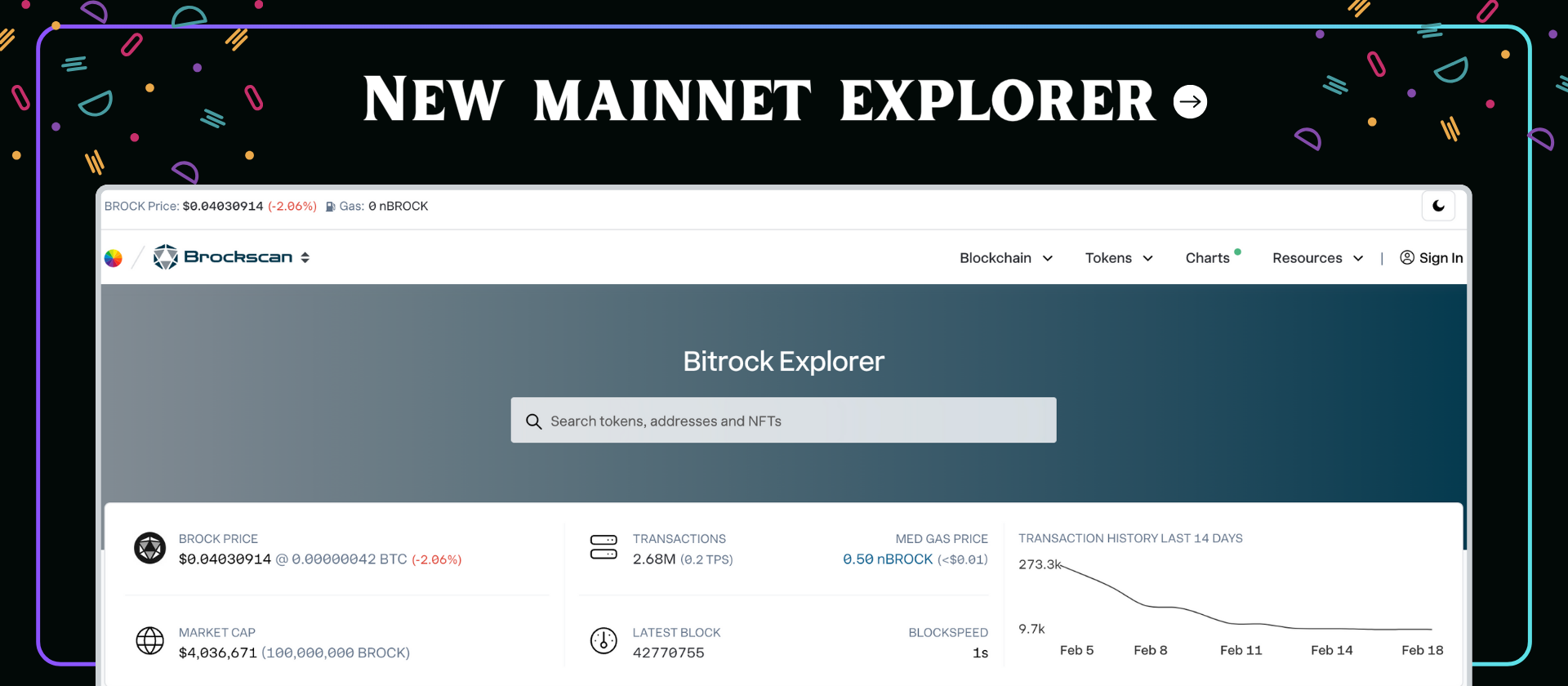Screen dimensions: 1568x686
Task: Toggle dark mode with the moon icon
Action: 1438,206
